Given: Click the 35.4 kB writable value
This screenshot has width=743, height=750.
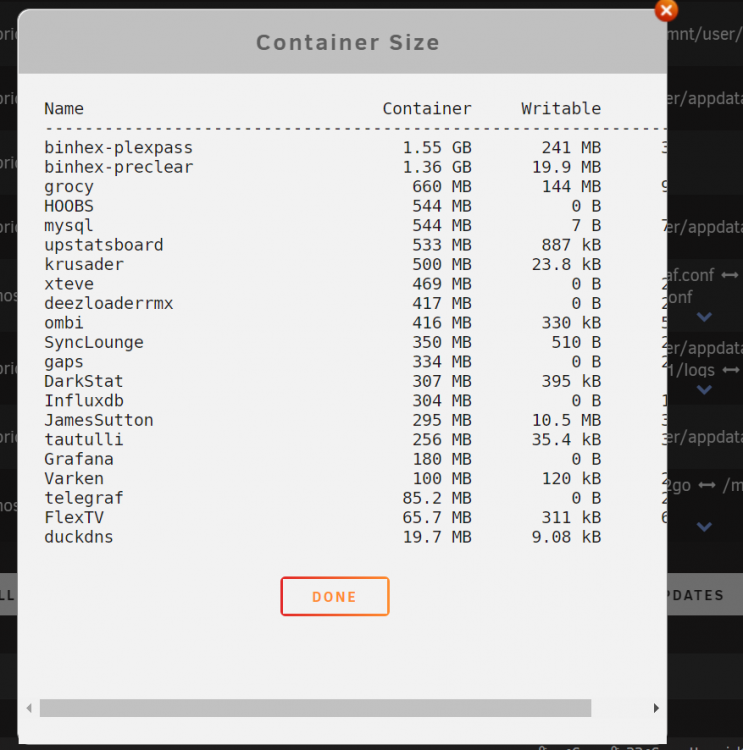Looking at the screenshot, I should 566,440.
